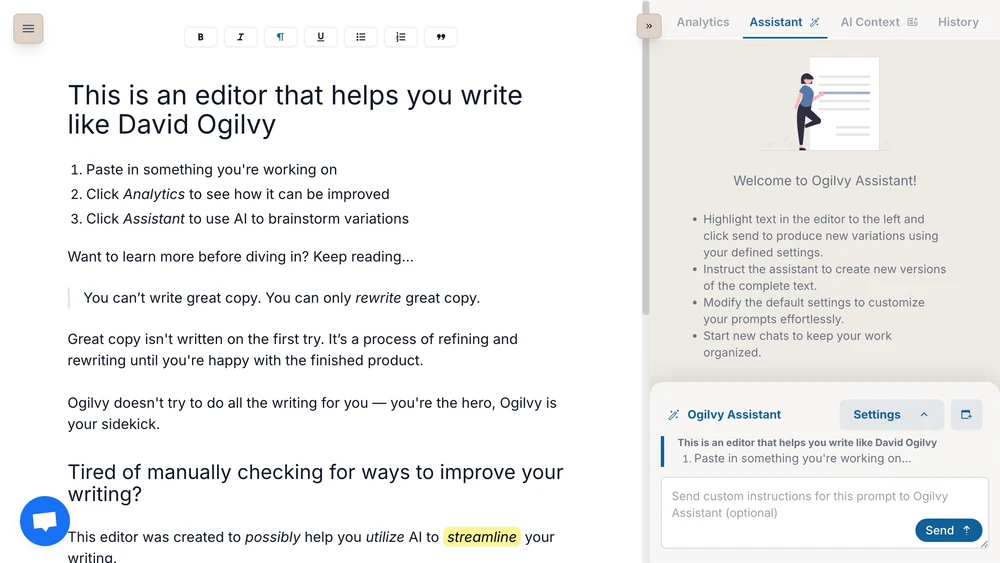Expand the Settings dropdown
Image resolution: width=1000 pixels, height=563 pixels.
(891, 414)
